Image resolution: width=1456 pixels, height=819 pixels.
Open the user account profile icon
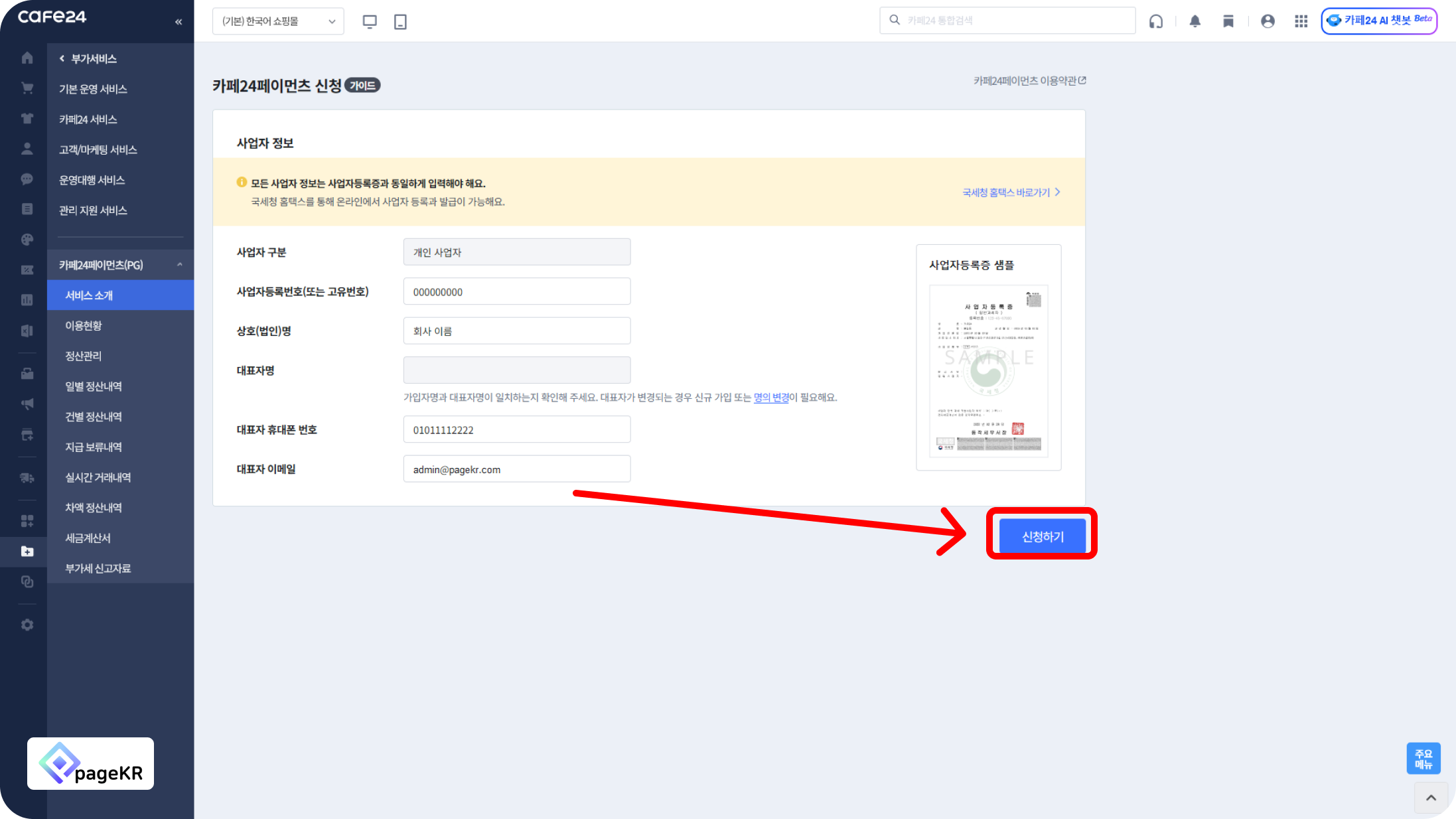pos(1268,21)
